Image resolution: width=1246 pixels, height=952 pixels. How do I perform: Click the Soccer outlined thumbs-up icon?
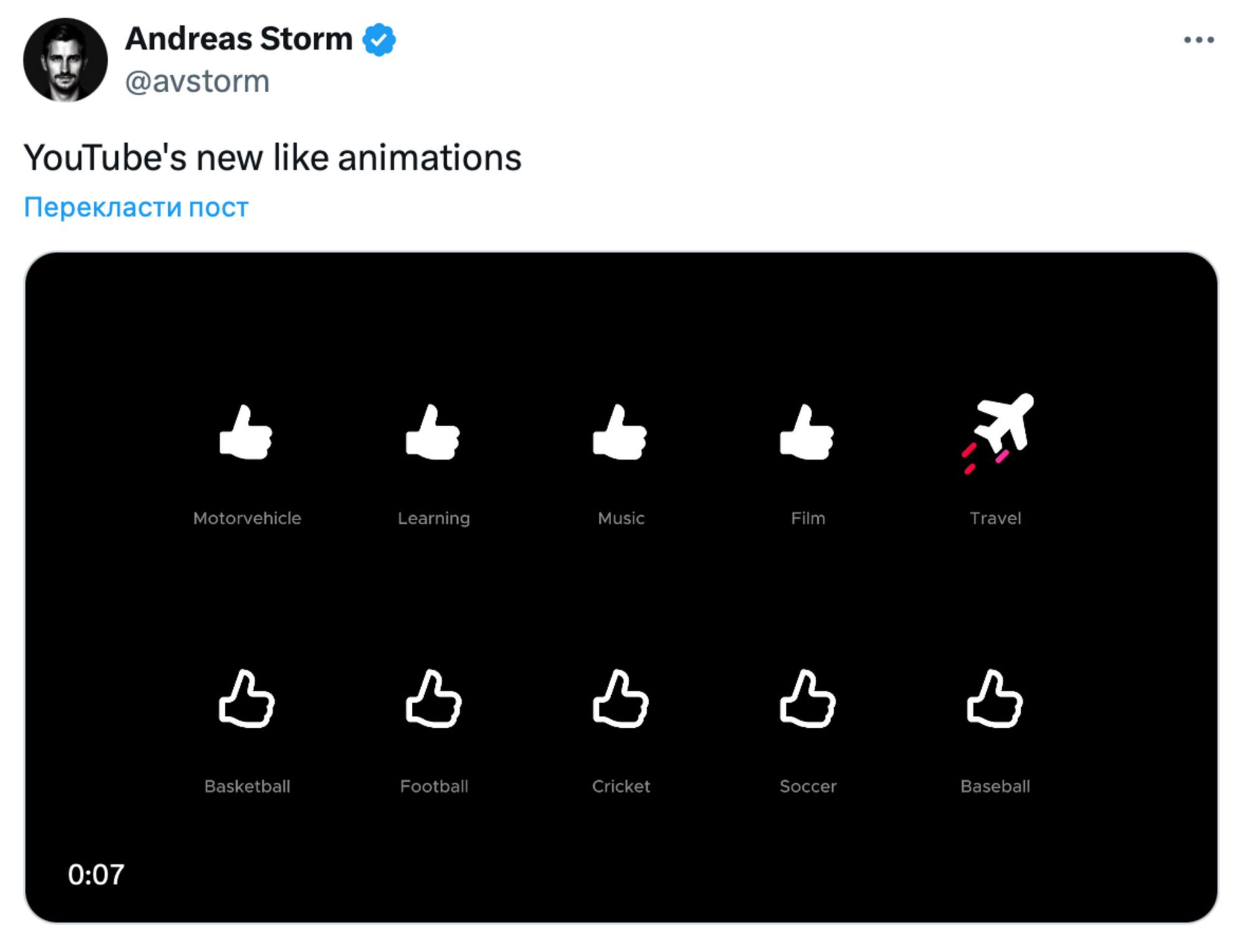(x=807, y=698)
